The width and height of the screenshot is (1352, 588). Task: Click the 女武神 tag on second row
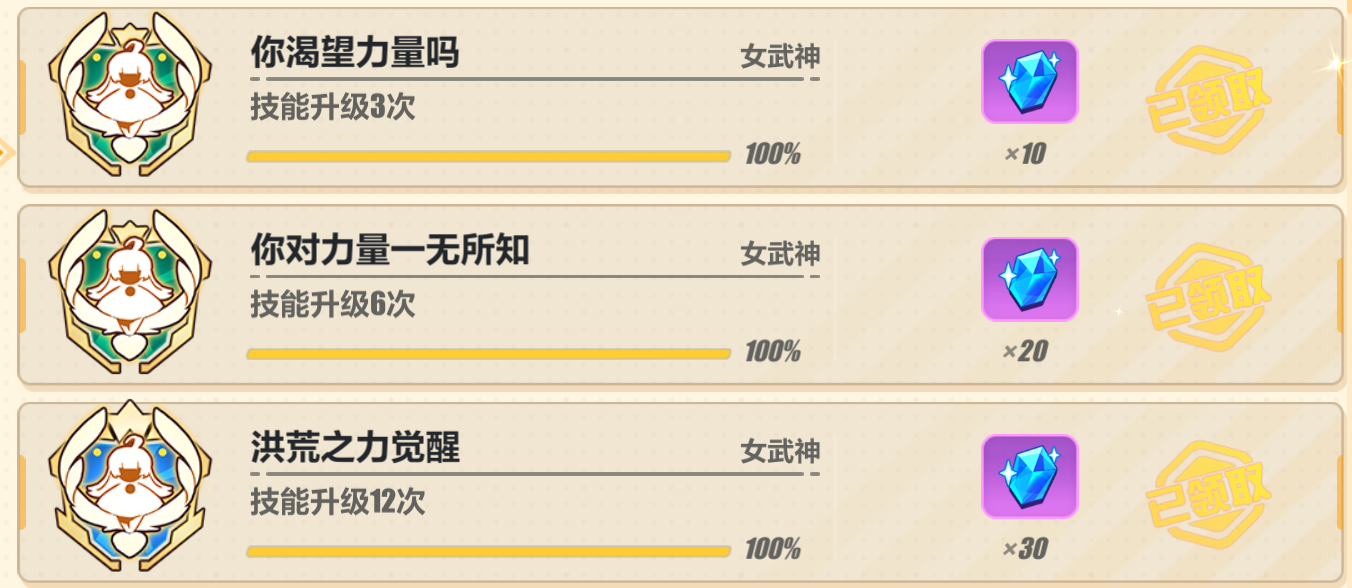coord(780,254)
